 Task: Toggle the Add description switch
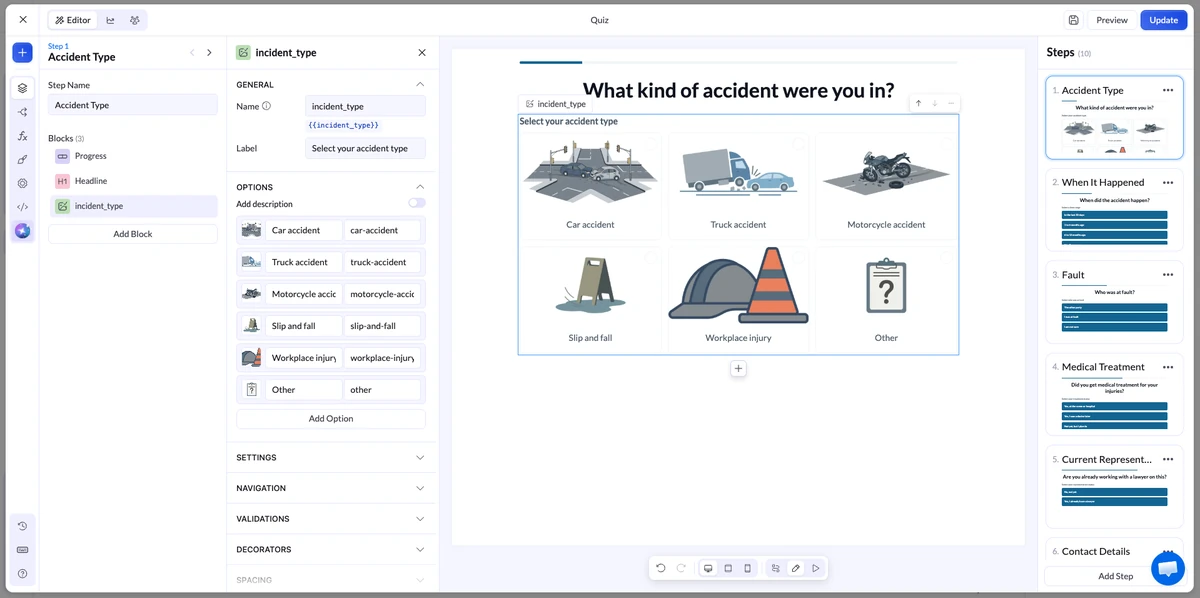coord(416,203)
